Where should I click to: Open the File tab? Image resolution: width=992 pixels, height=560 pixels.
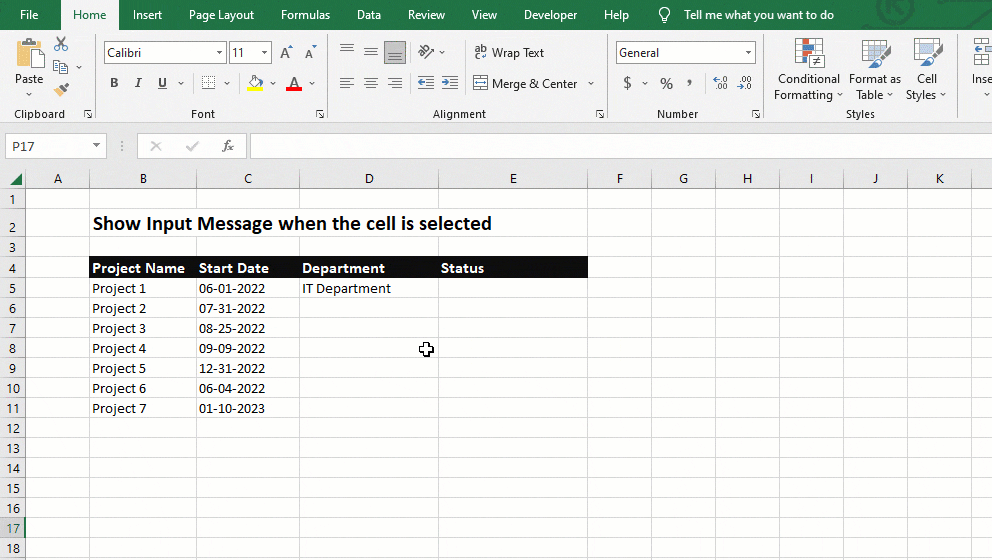click(29, 15)
